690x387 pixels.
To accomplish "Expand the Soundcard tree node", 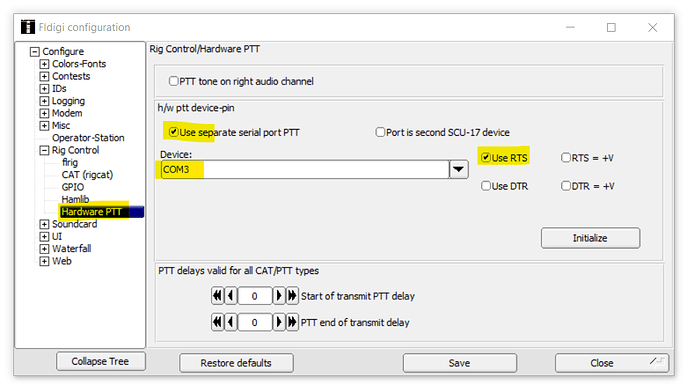I will [x=44, y=224].
